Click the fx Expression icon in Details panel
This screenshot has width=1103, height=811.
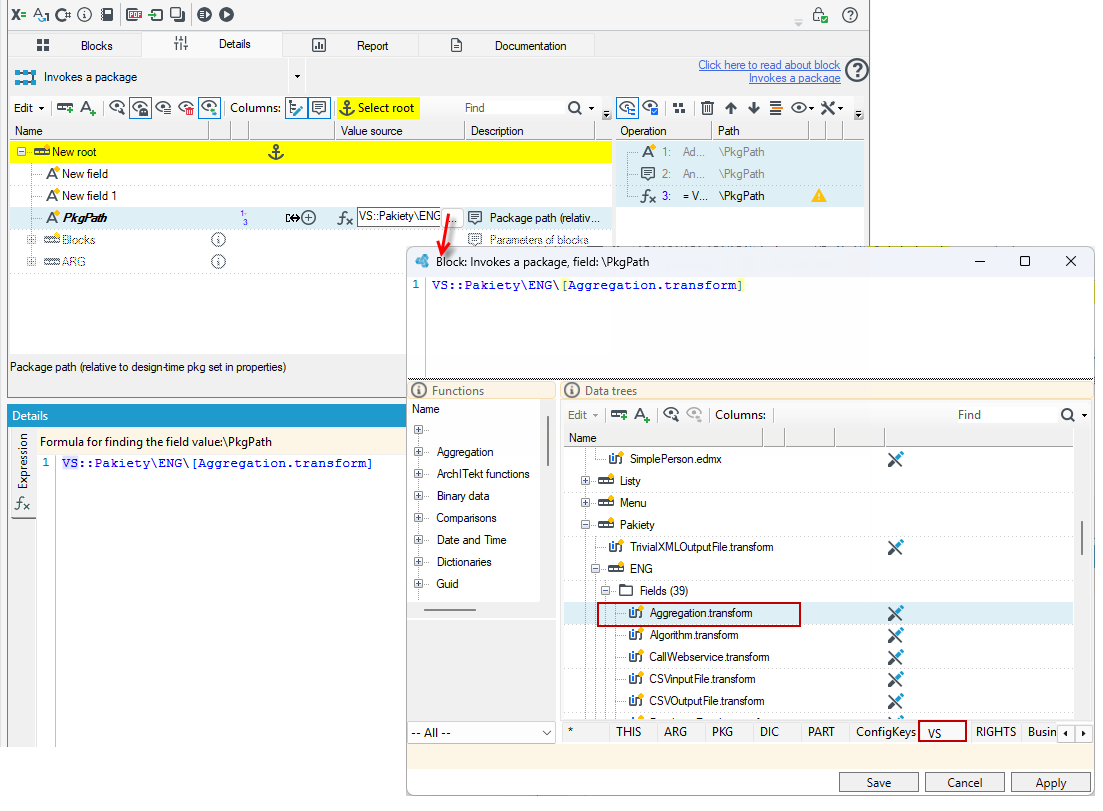pyautogui.click(x=23, y=504)
